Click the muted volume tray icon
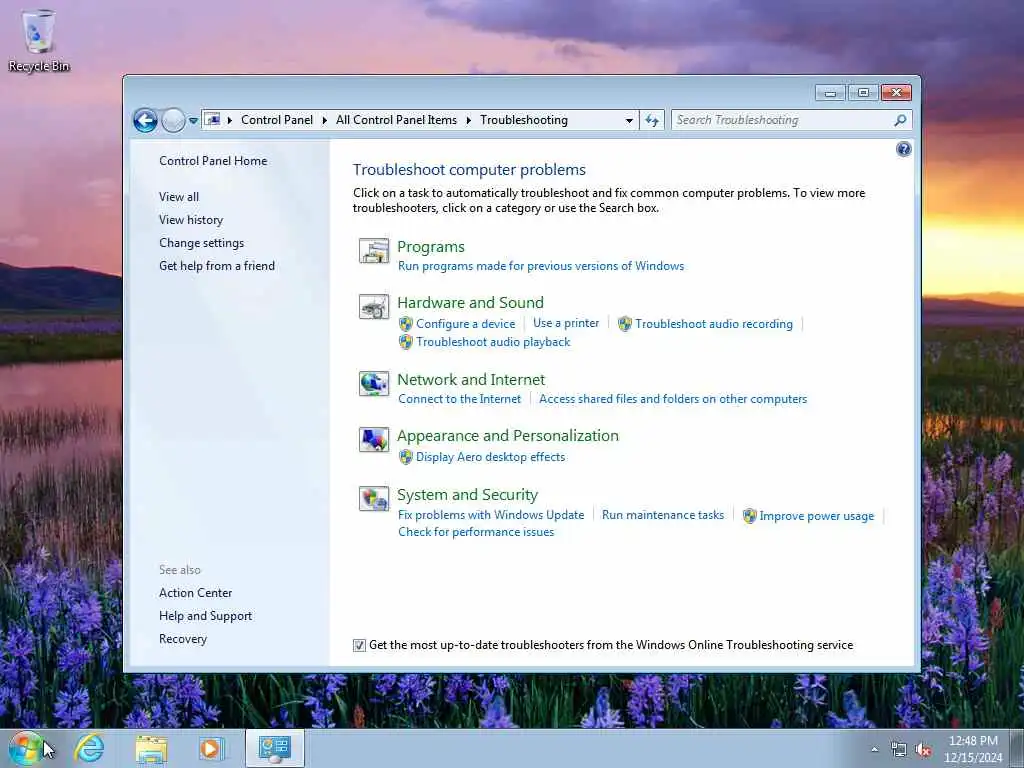Image resolution: width=1024 pixels, height=768 pixels. 923,750
